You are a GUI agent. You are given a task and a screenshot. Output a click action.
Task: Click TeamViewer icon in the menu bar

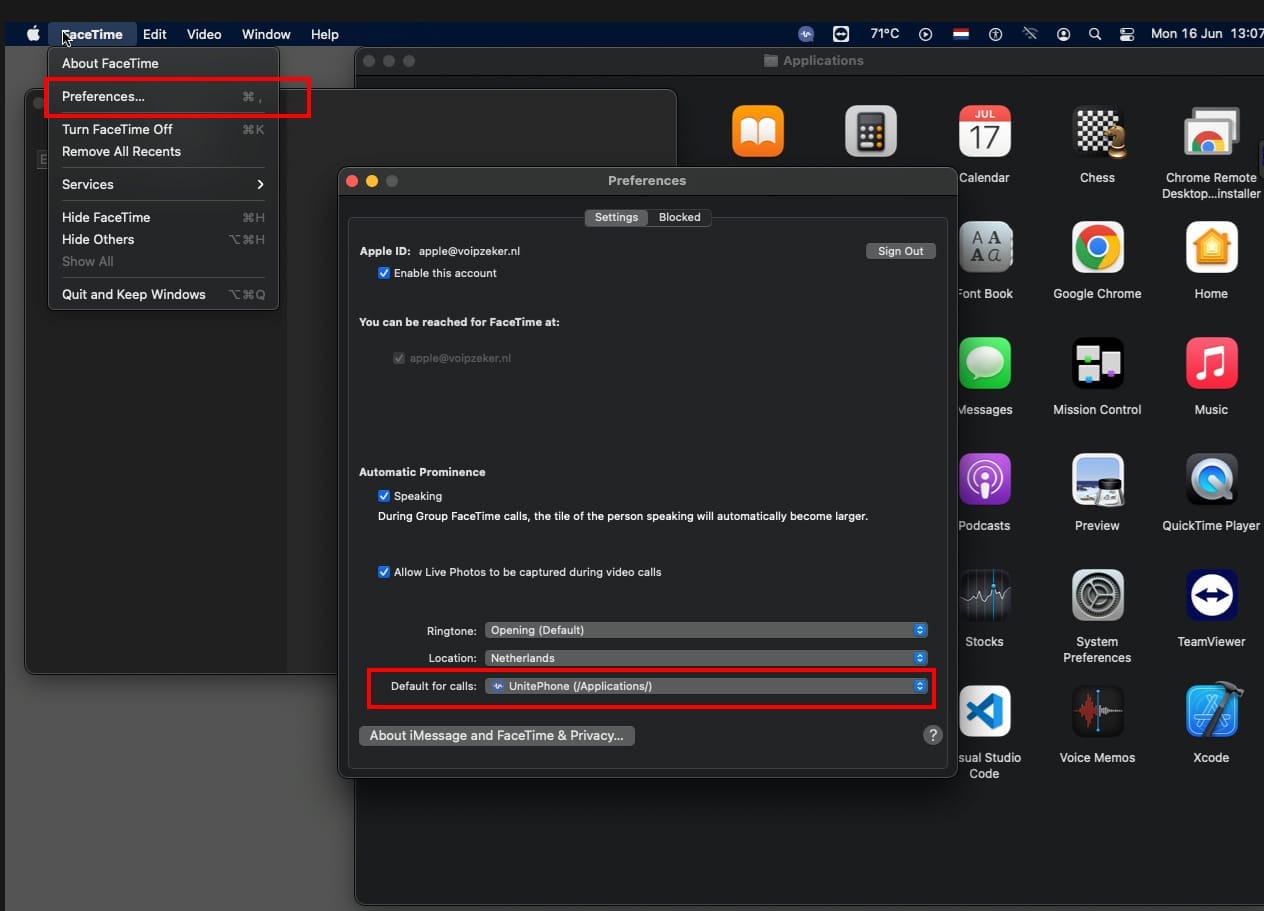[x=840, y=34]
